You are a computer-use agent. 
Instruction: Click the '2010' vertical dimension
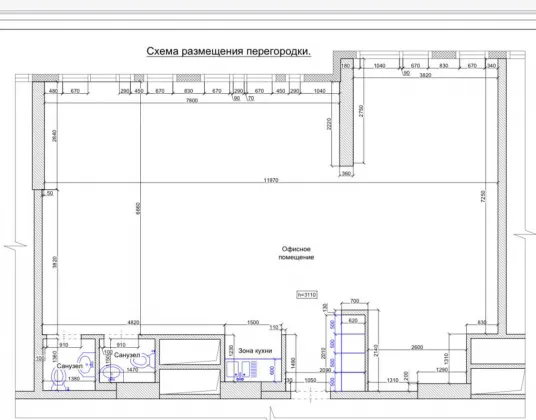pyautogui.click(x=323, y=353)
